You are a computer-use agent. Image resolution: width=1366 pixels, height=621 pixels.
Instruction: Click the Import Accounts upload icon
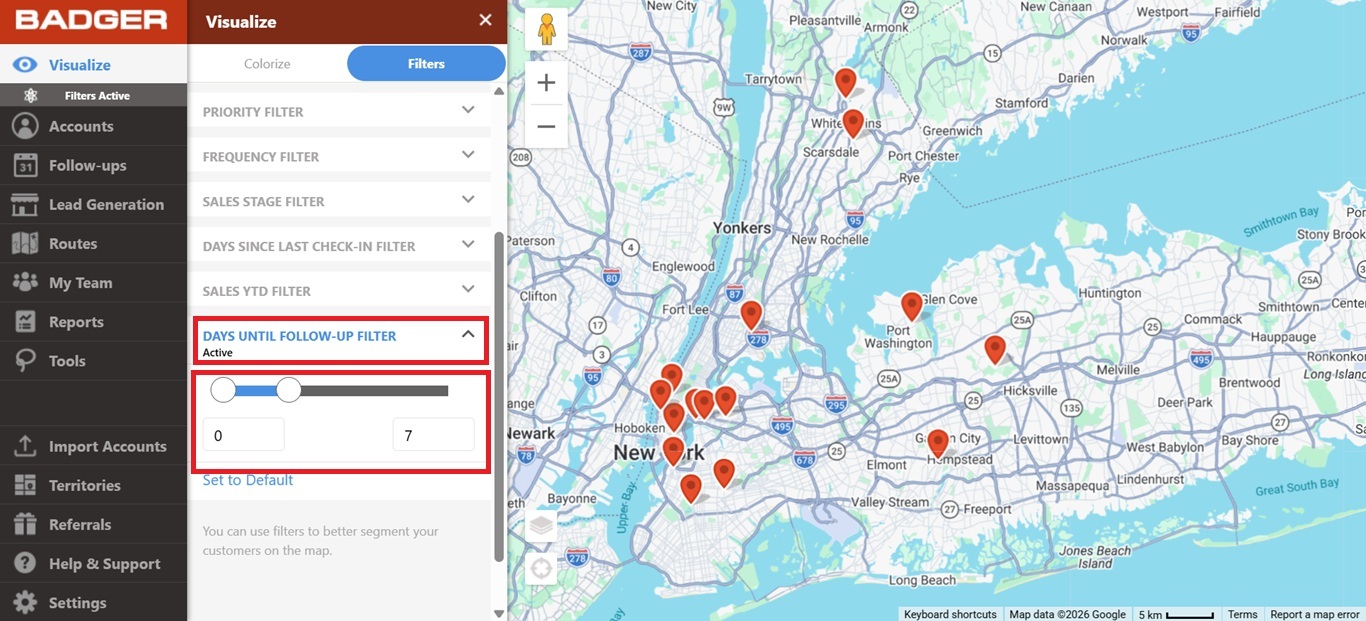click(x=25, y=446)
